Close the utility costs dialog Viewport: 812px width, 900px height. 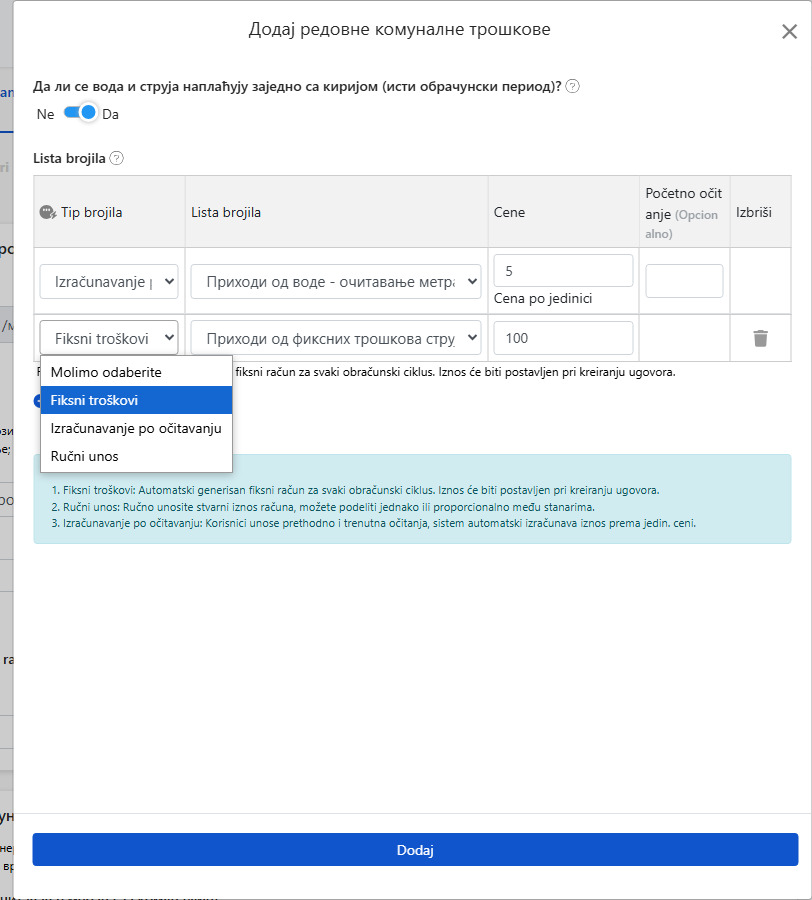tap(789, 32)
